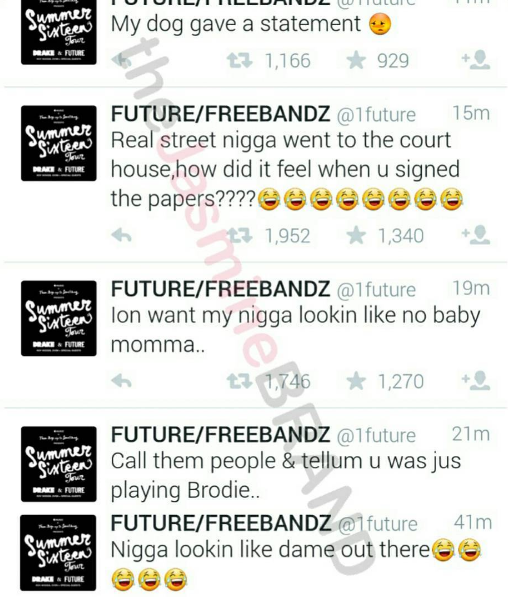Favorite the tweet with 929 stars
The image size is (508, 597).
click(356, 60)
